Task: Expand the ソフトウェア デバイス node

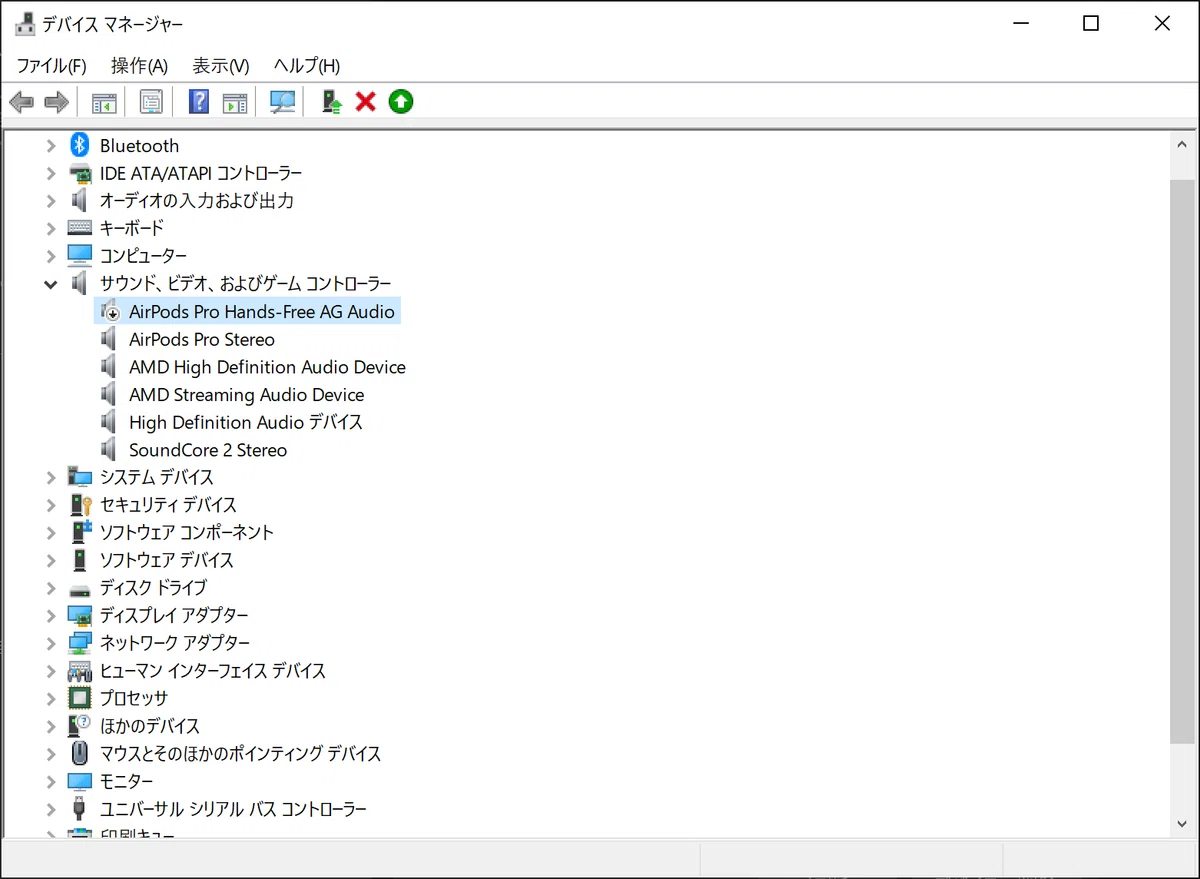Action: tap(50, 560)
